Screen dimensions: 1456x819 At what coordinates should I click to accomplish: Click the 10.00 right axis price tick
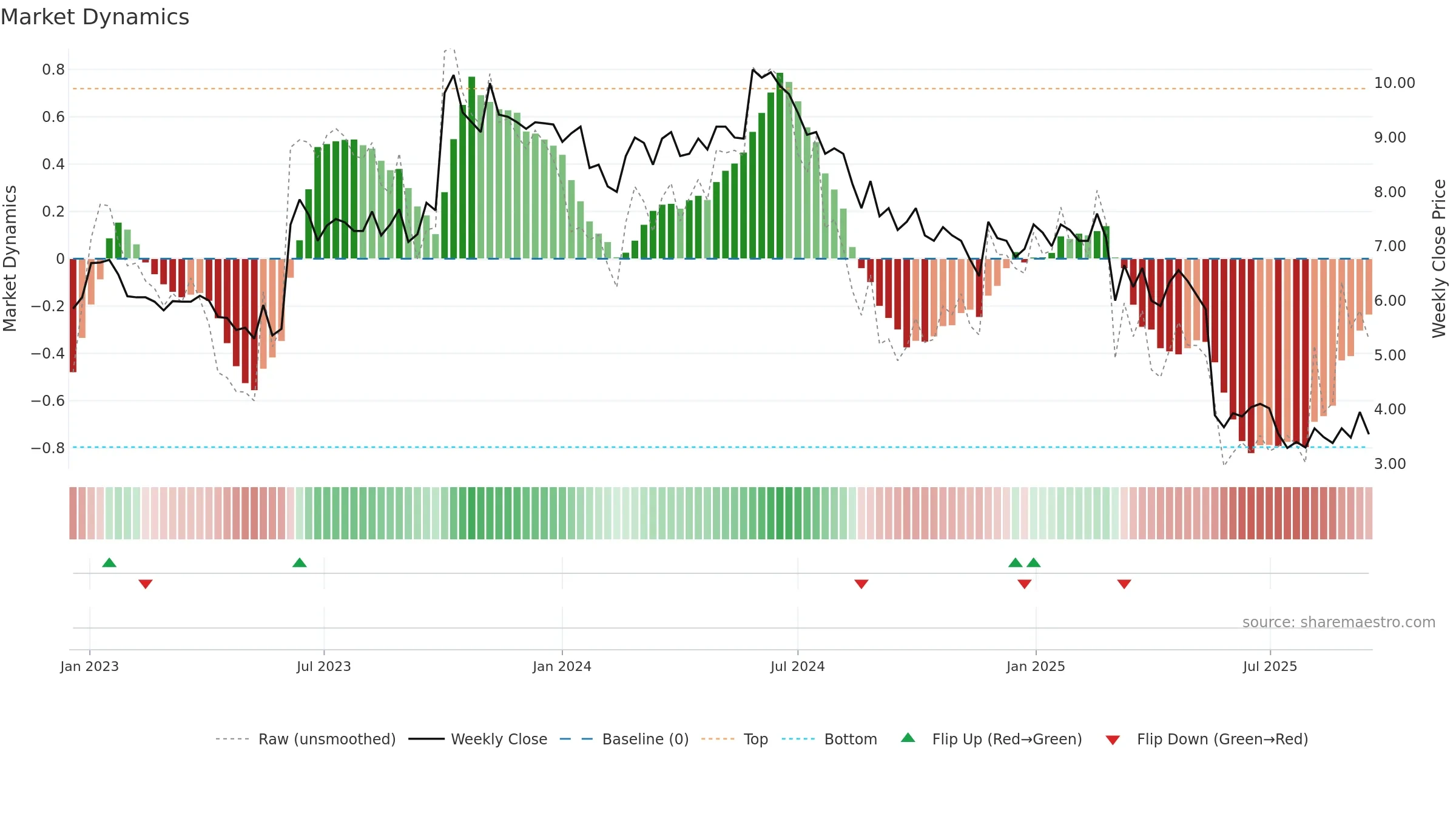pyautogui.click(x=1395, y=83)
